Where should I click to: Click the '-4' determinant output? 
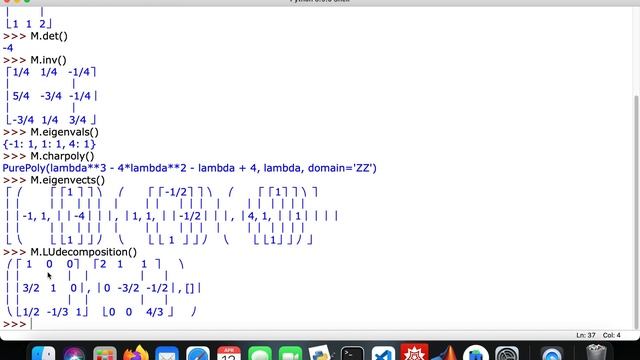[8, 48]
